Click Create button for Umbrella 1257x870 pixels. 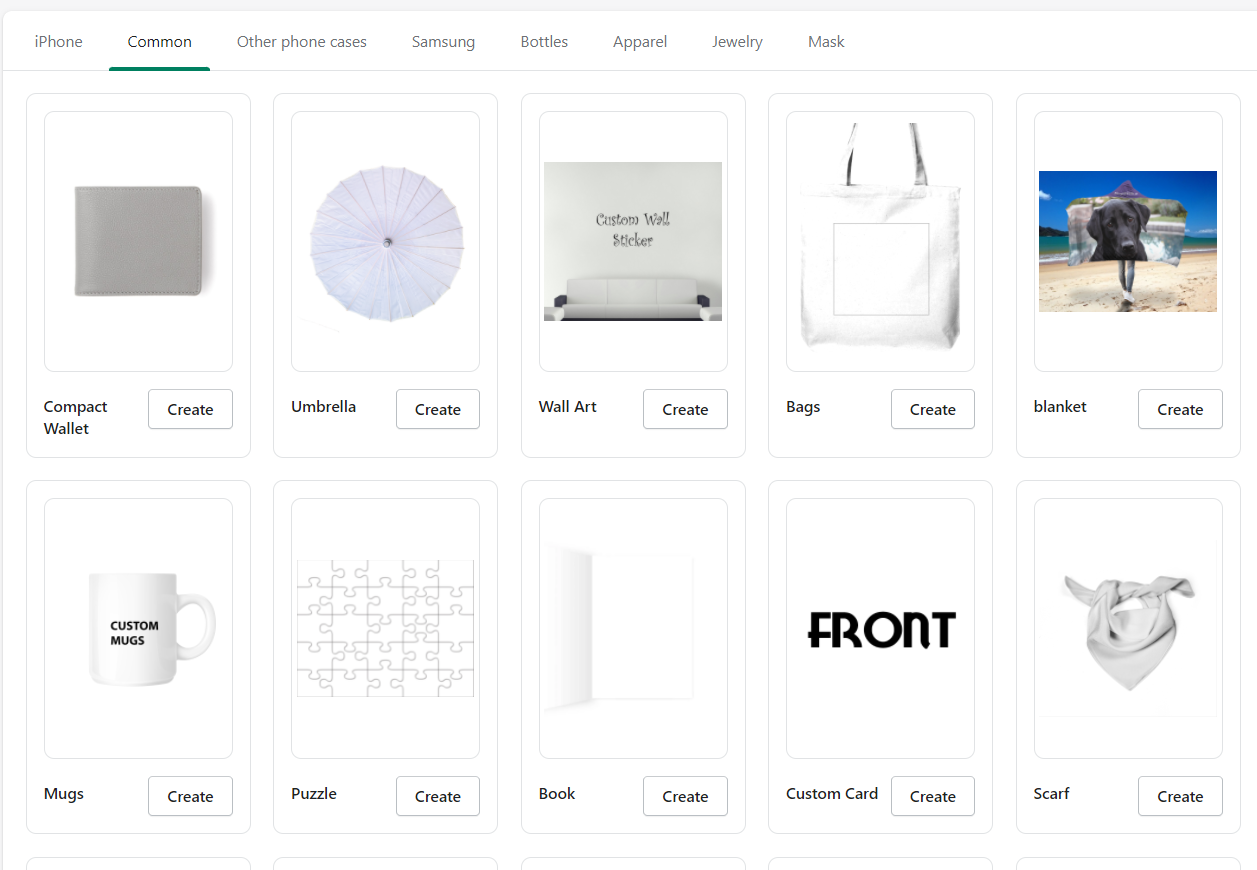[438, 409]
